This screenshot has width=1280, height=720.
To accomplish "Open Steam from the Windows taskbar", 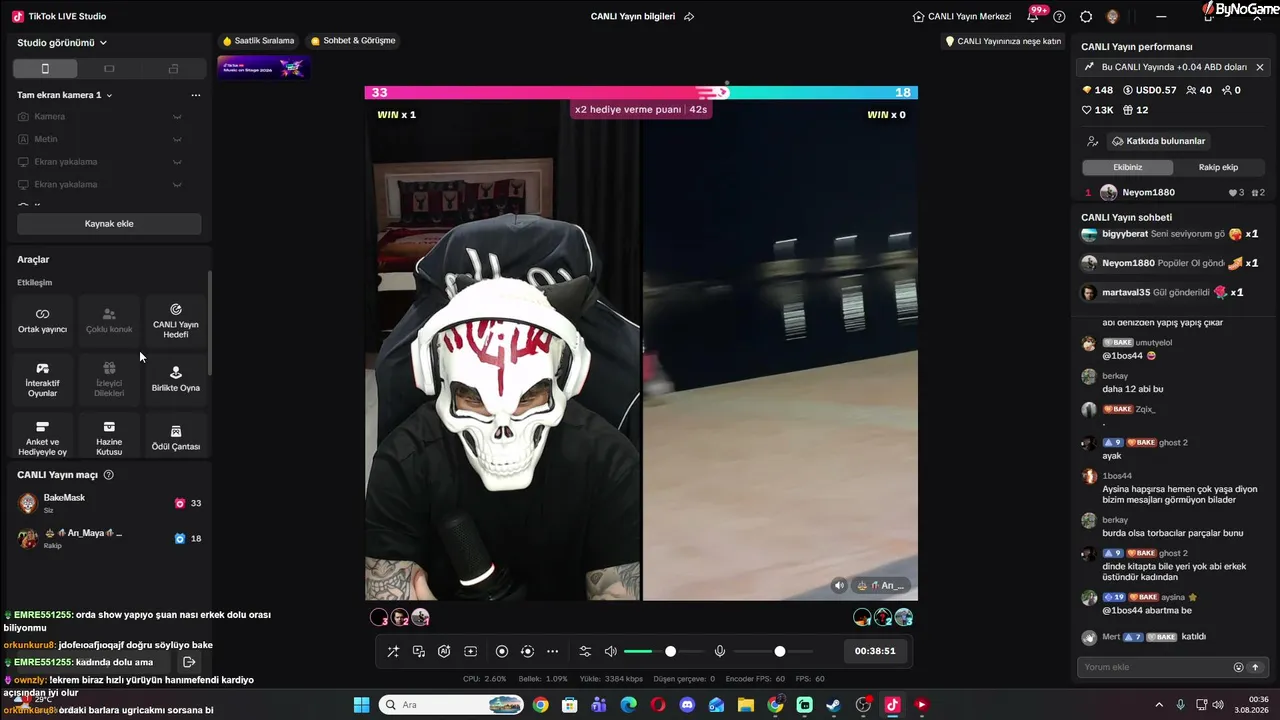I will click(833, 705).
